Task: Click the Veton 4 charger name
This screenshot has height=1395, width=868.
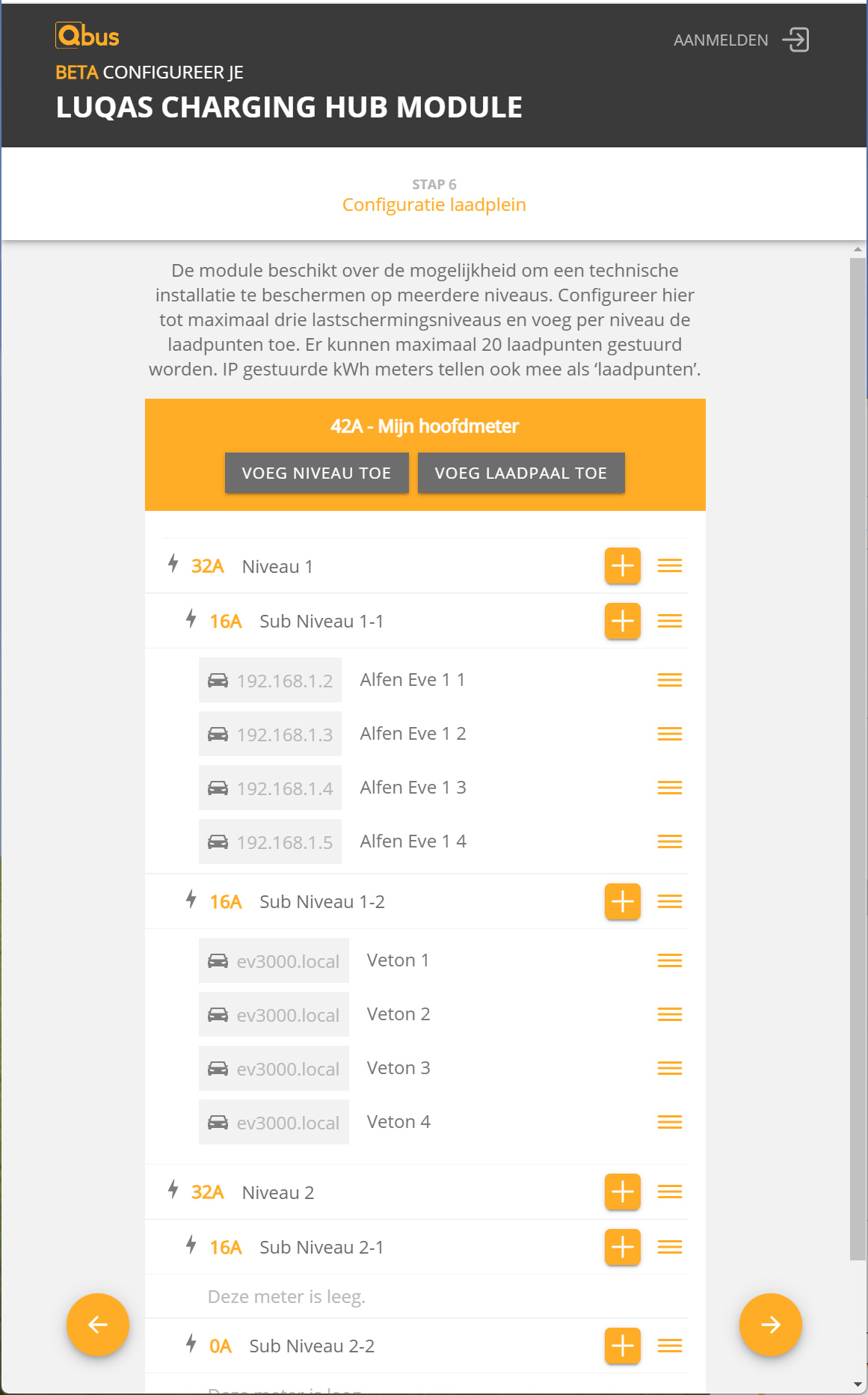Action: [x=398, y=1121]
